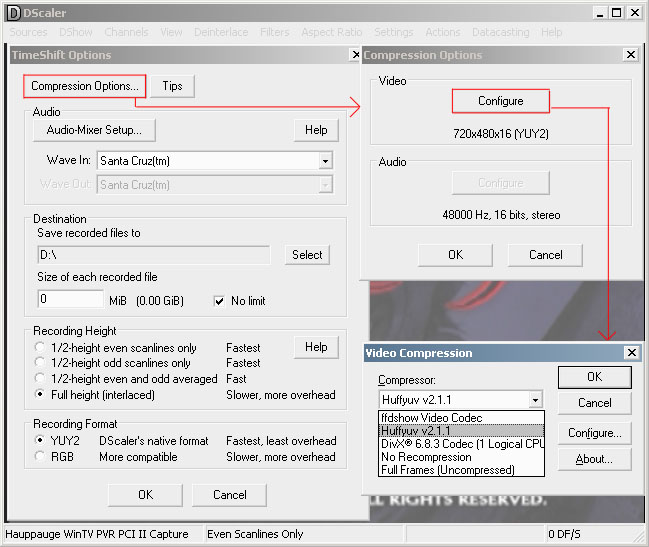
Task: Select Full Frames (Uncompressed) entry
Action: point(461,470)
